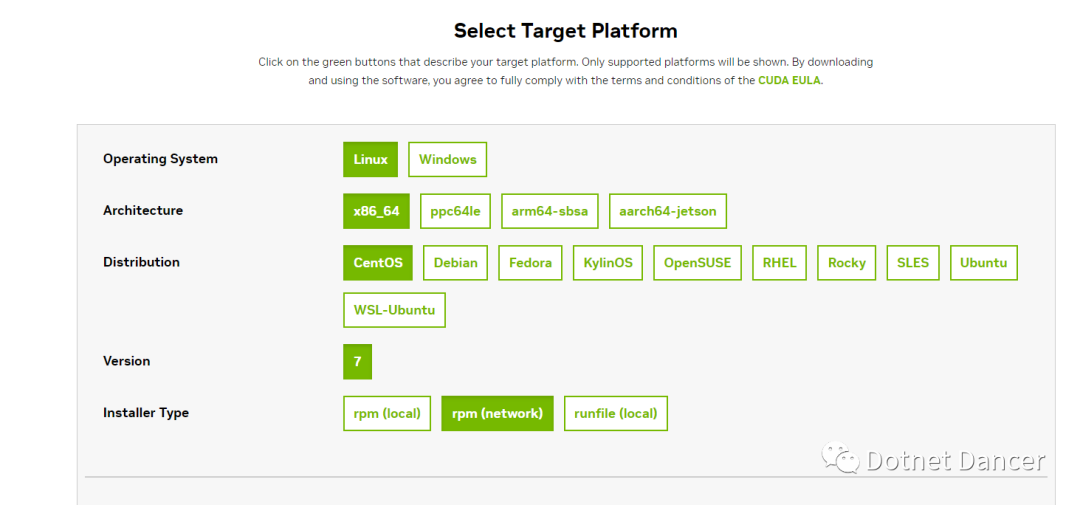
Task: Select the KylinOS distribution
Action: coord(608,263)
